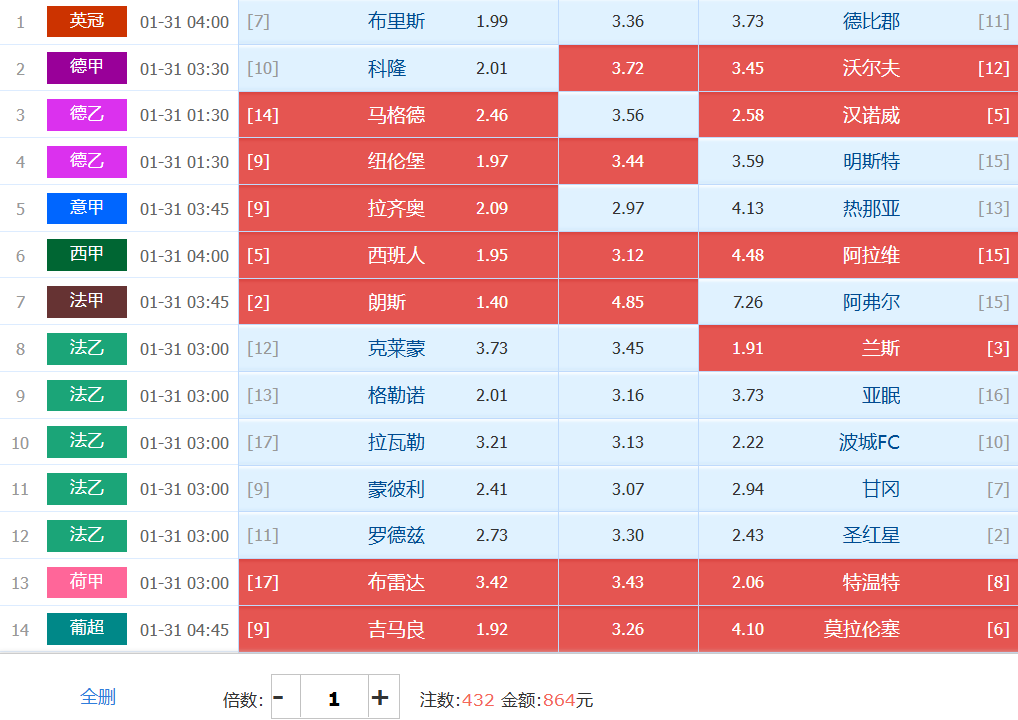Click the brown 法甲 league badge
Screen dimensions: 1018x720
[x=87, y=302]
